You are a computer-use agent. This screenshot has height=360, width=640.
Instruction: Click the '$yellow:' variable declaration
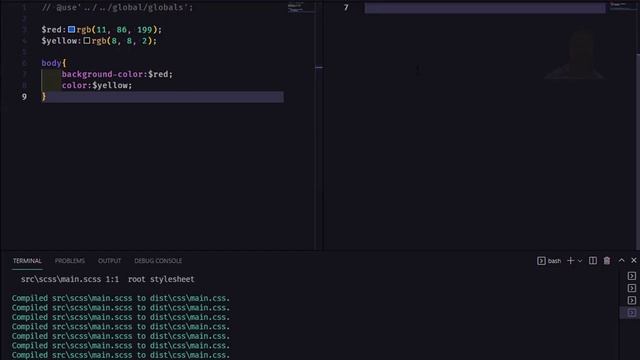[61, 41]
